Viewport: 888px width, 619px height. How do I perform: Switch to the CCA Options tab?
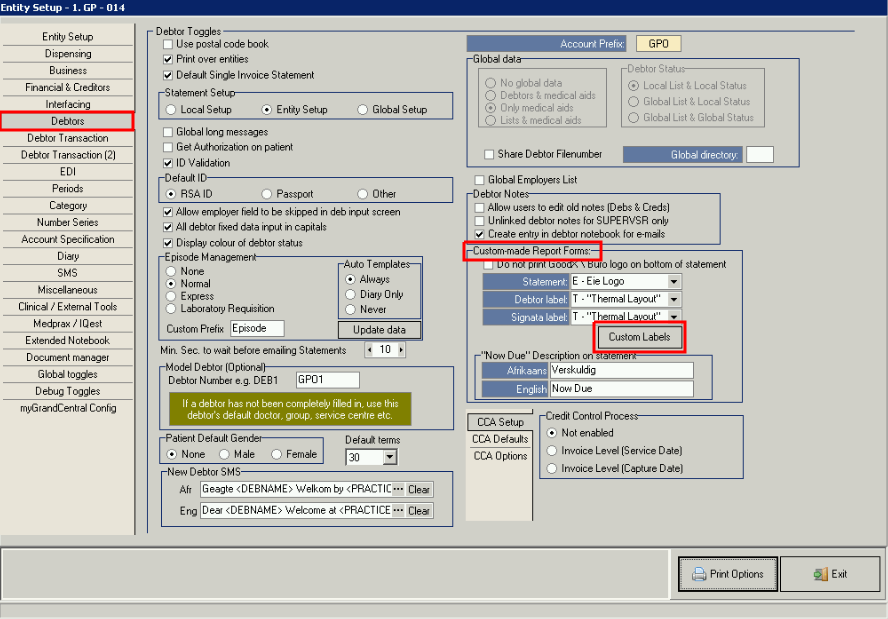[x=499, y=456]
